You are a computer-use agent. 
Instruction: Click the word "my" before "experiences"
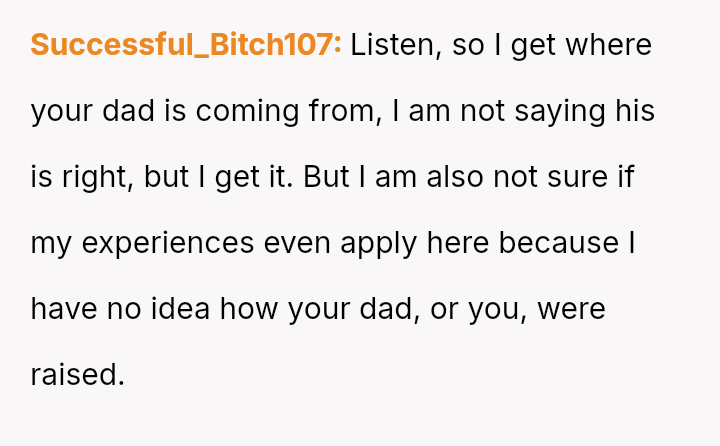50,243
